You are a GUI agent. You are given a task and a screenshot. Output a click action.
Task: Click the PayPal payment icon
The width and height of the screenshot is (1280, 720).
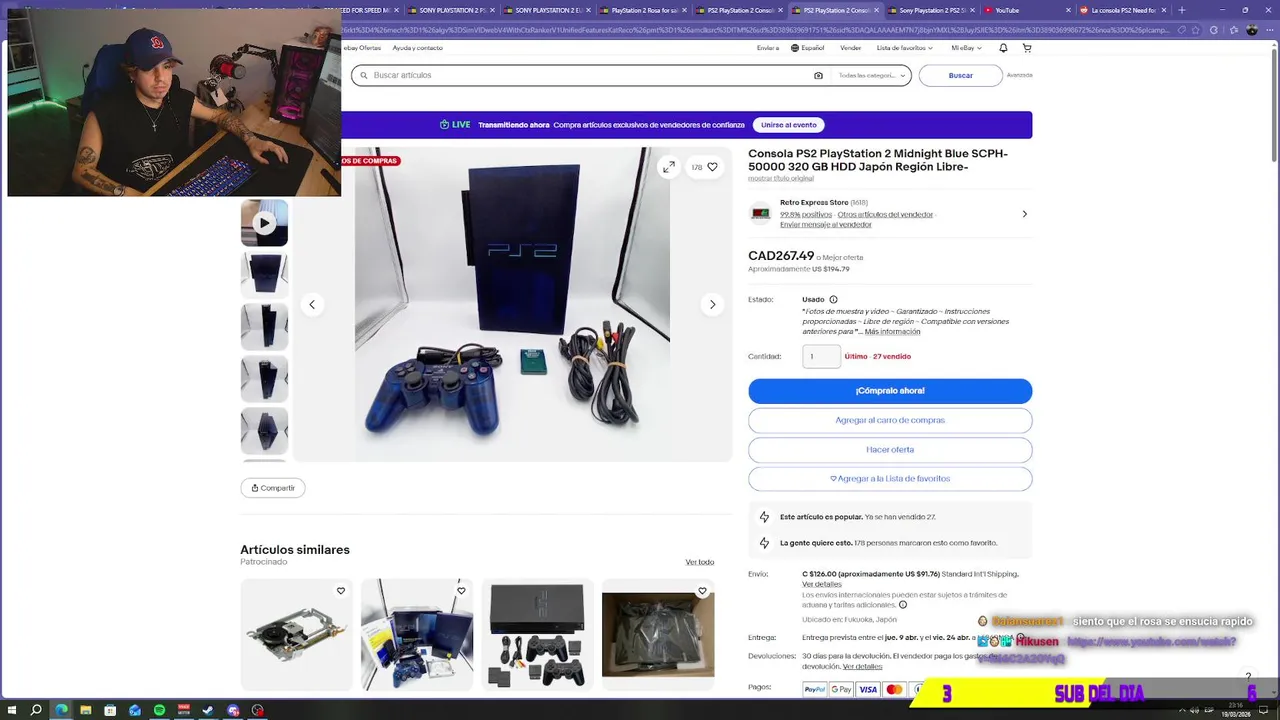click(815, 689)
